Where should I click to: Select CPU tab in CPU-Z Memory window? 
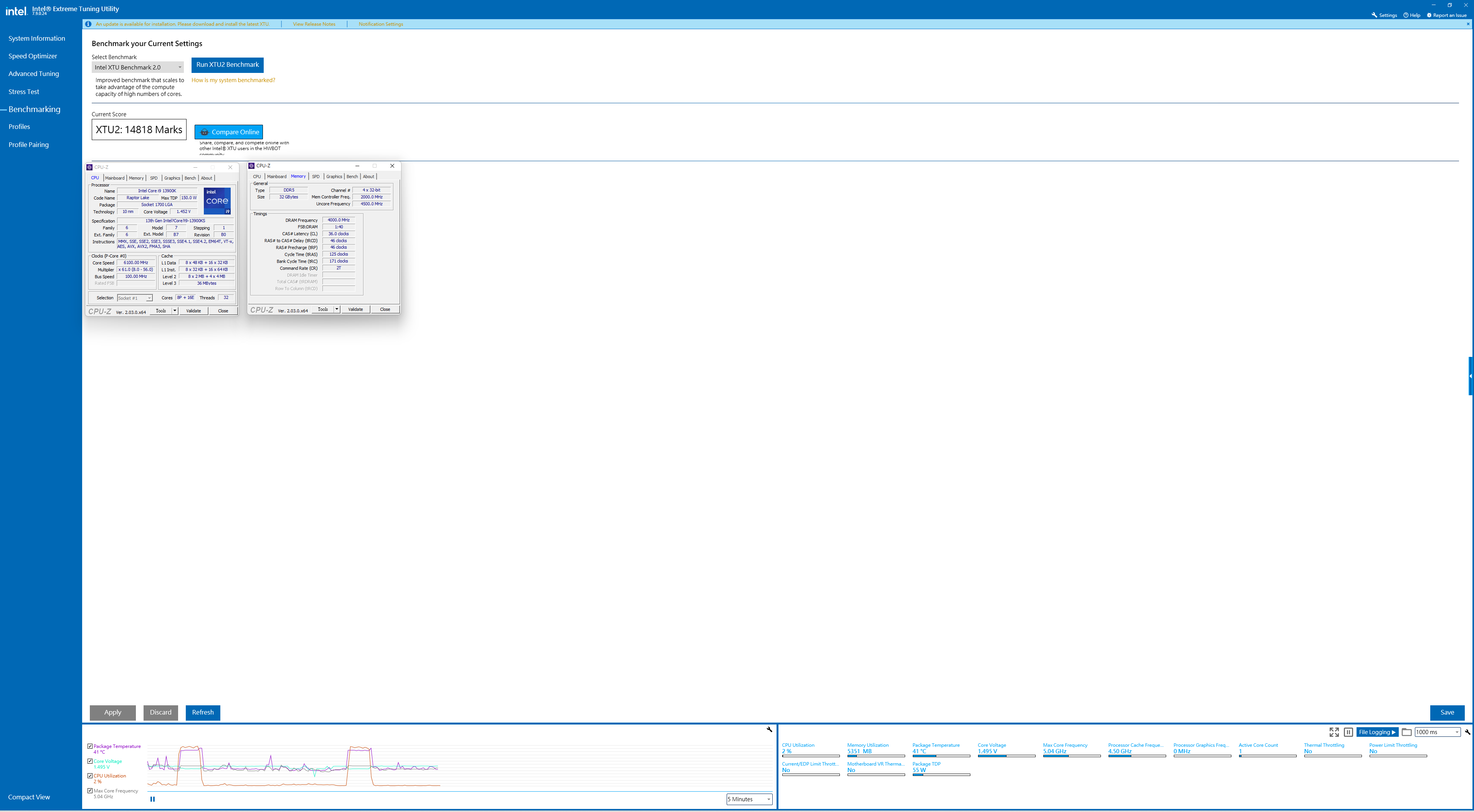pos(257,176)
